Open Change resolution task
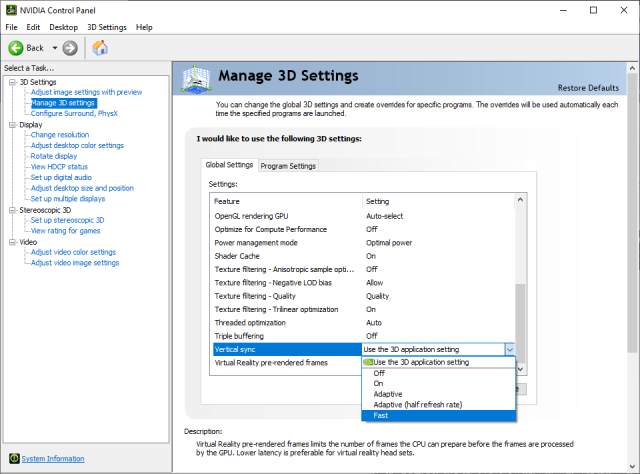Image resolution: width=640 pixels, height=474 pixels. (x=60, y=135)
